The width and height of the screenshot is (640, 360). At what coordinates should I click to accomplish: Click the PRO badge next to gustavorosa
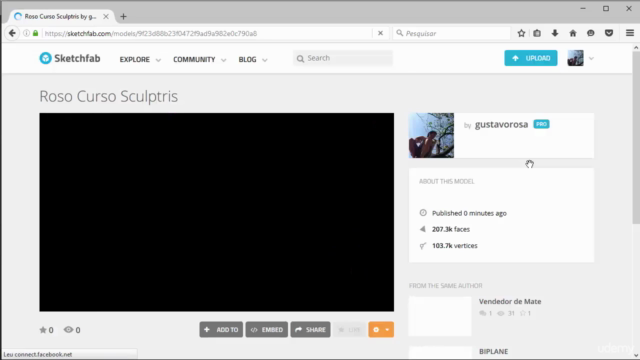pyautogui.click(x=541, y=124)
